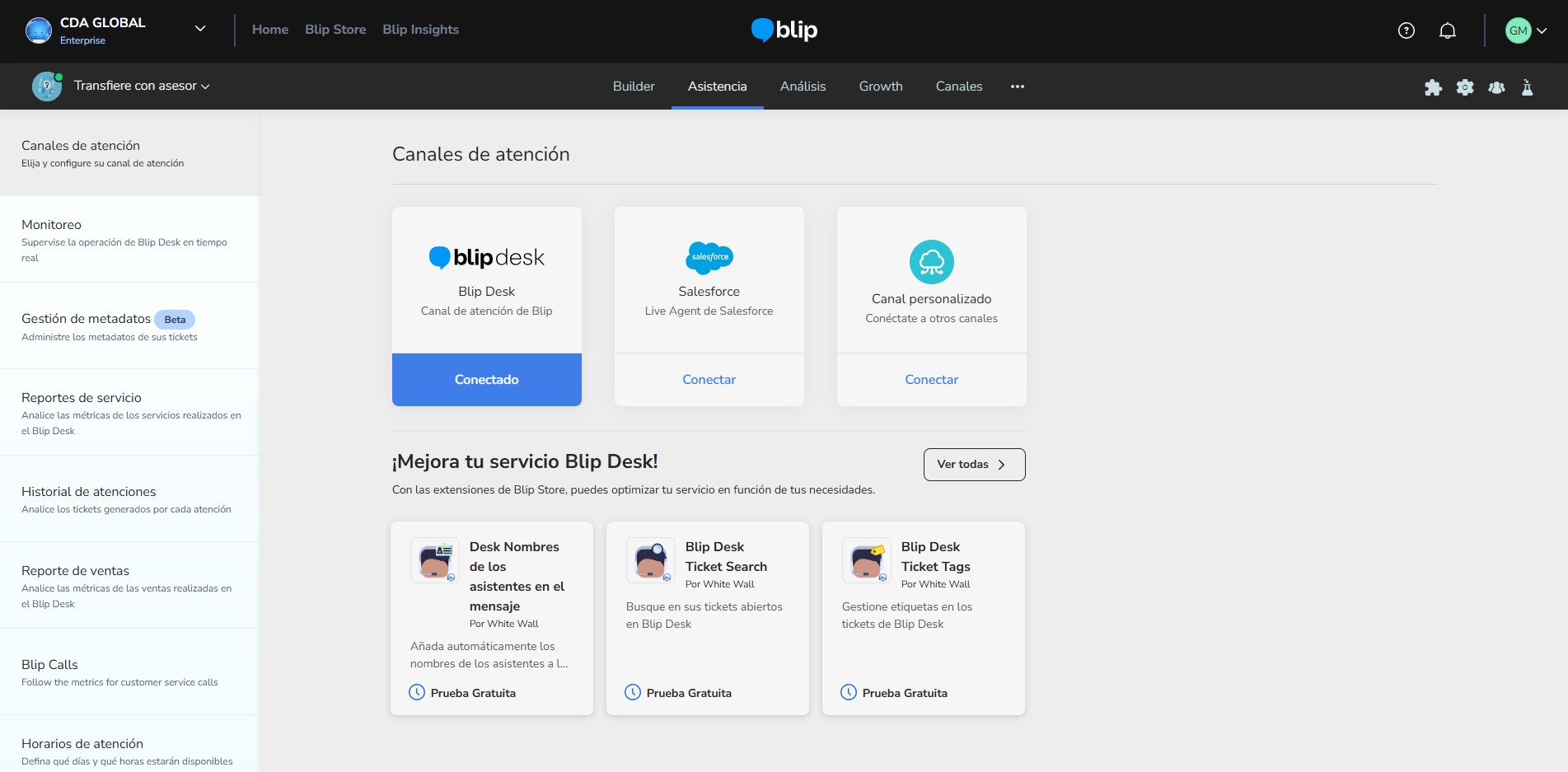Click Conectar under Canal personalizado
Image resolution: width=1568 pixels, height=772 pixels.
point(932,380)
